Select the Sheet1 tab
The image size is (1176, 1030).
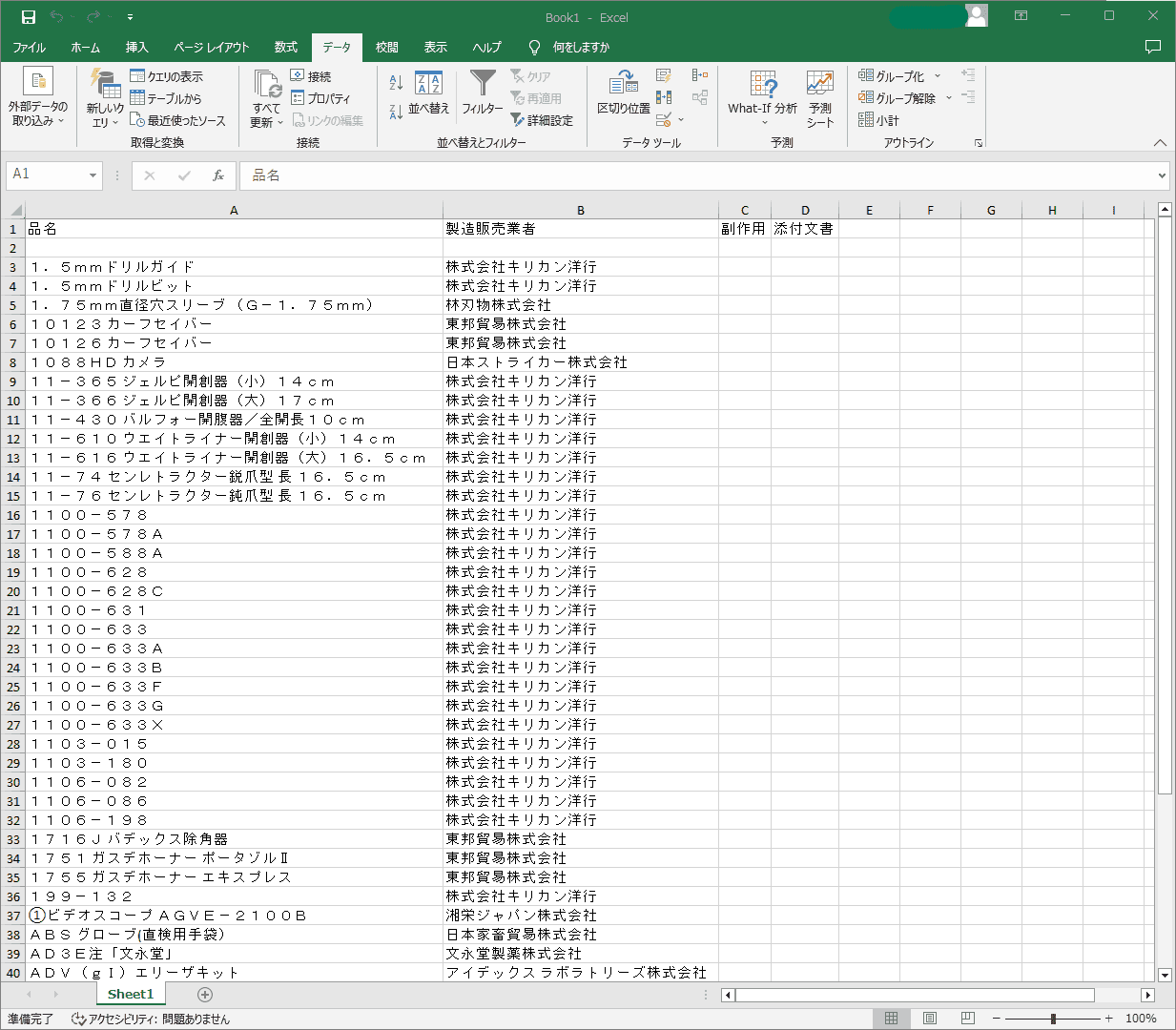(131, 994)
